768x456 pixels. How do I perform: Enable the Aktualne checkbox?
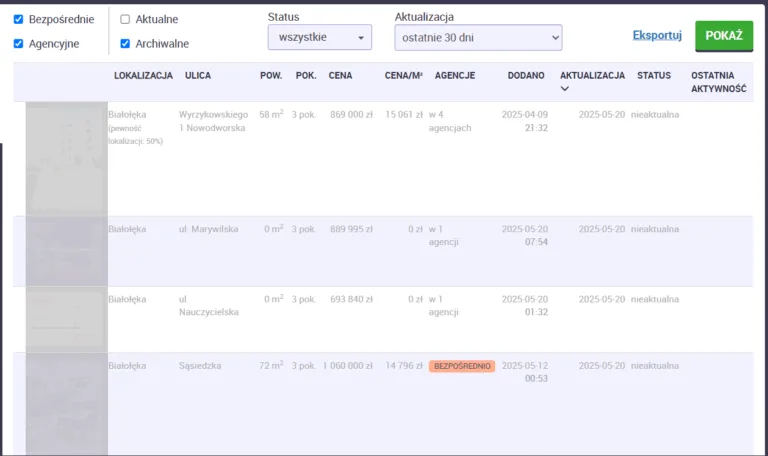click(x=125, y=19)
